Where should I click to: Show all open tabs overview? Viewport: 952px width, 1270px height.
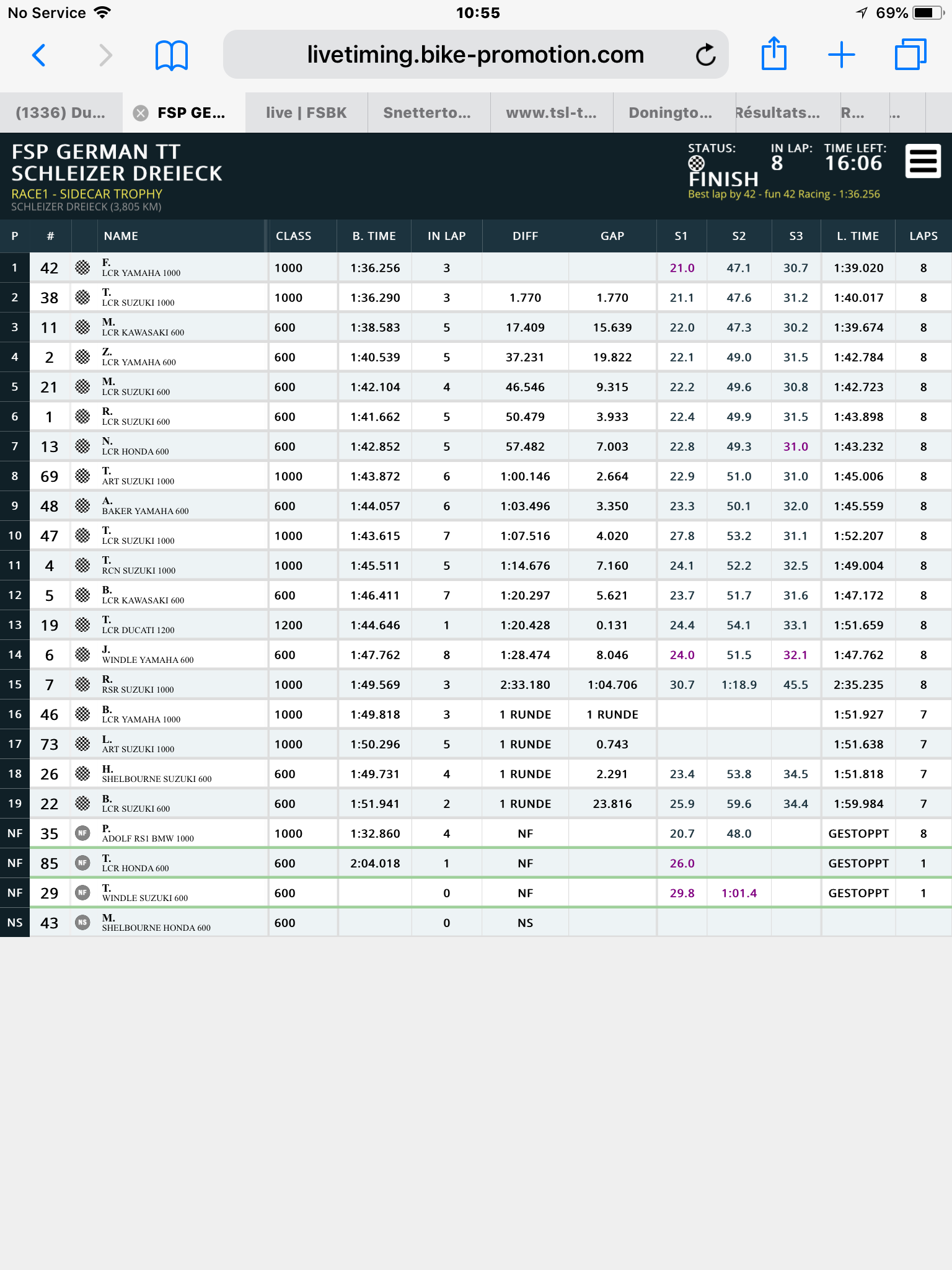pos(910,54)
